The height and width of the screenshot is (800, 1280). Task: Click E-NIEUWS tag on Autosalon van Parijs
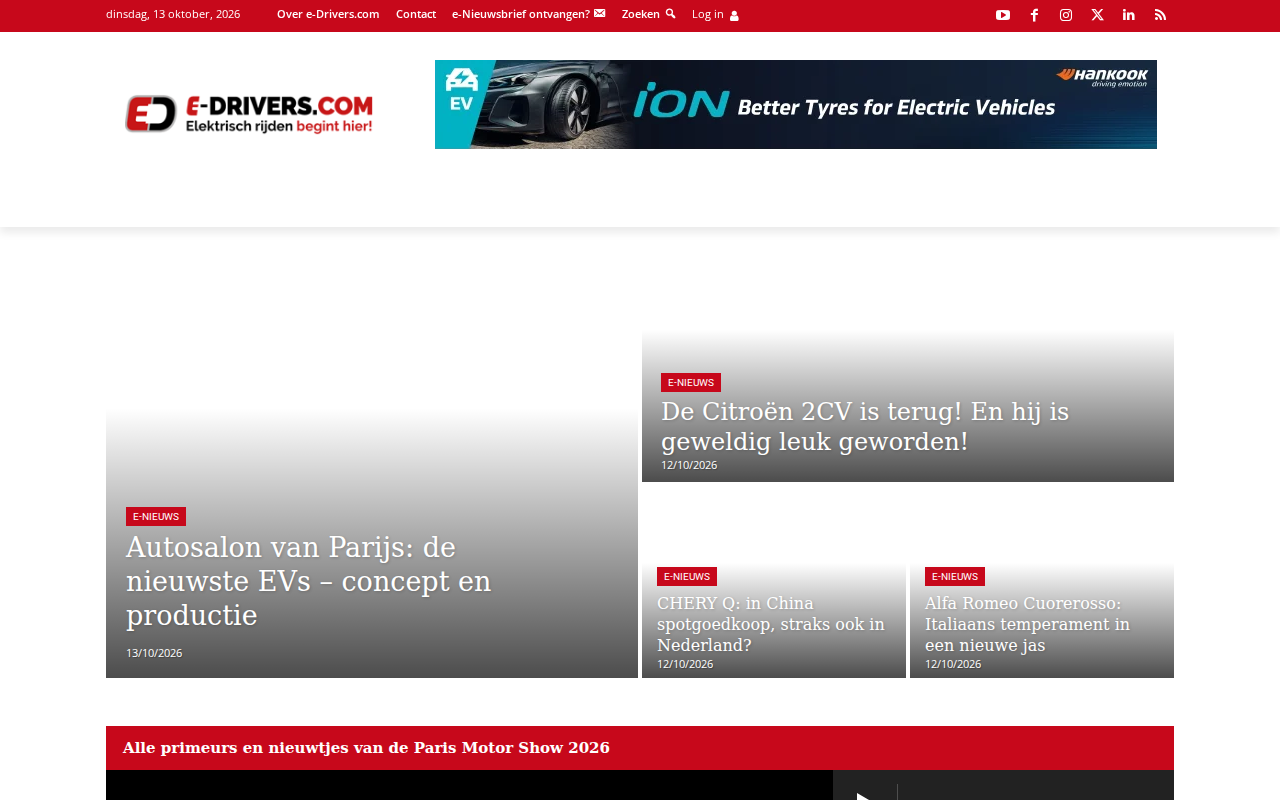coord(156,517)
